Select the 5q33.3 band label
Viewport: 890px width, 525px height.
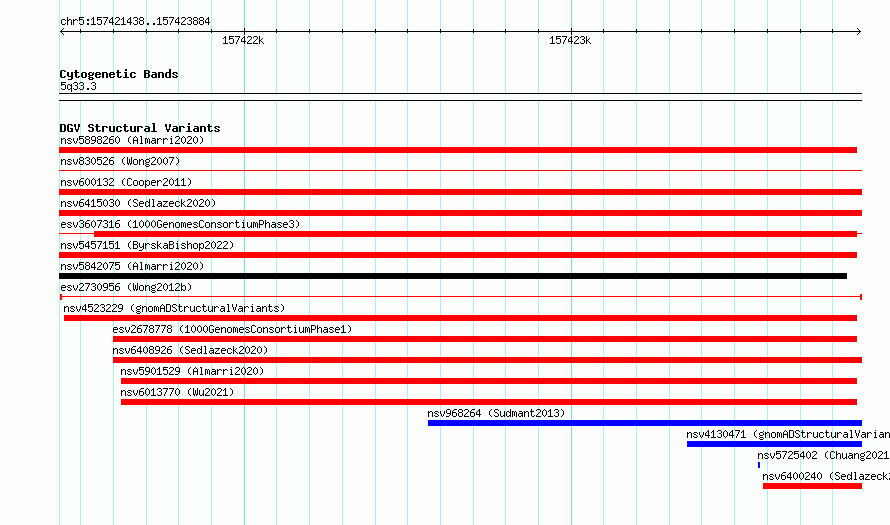click(x=78, y=86)
